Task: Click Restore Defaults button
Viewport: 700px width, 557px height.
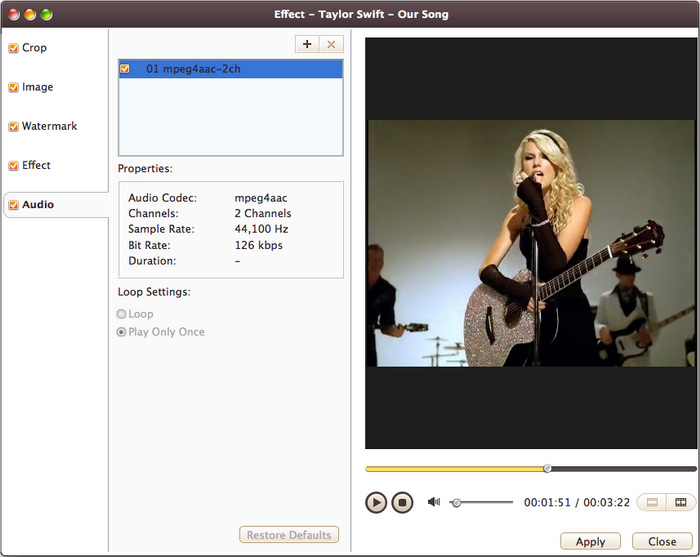Action: click(289, 535)
